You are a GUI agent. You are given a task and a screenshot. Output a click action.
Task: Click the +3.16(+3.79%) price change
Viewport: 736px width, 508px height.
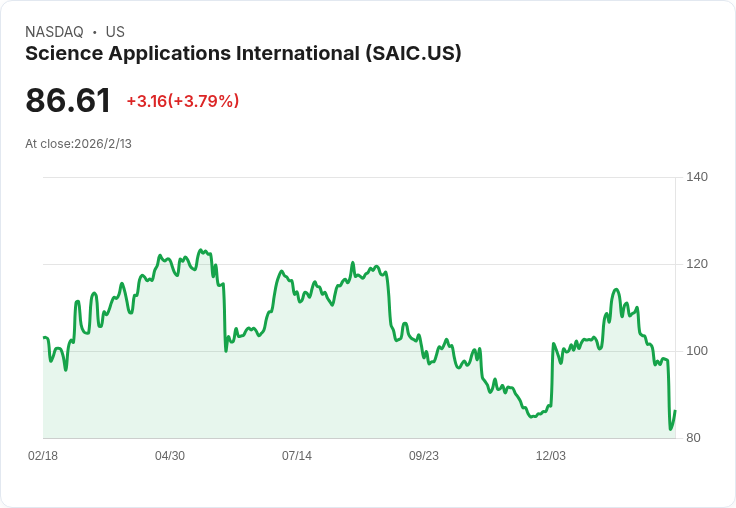tap(183, 101)
